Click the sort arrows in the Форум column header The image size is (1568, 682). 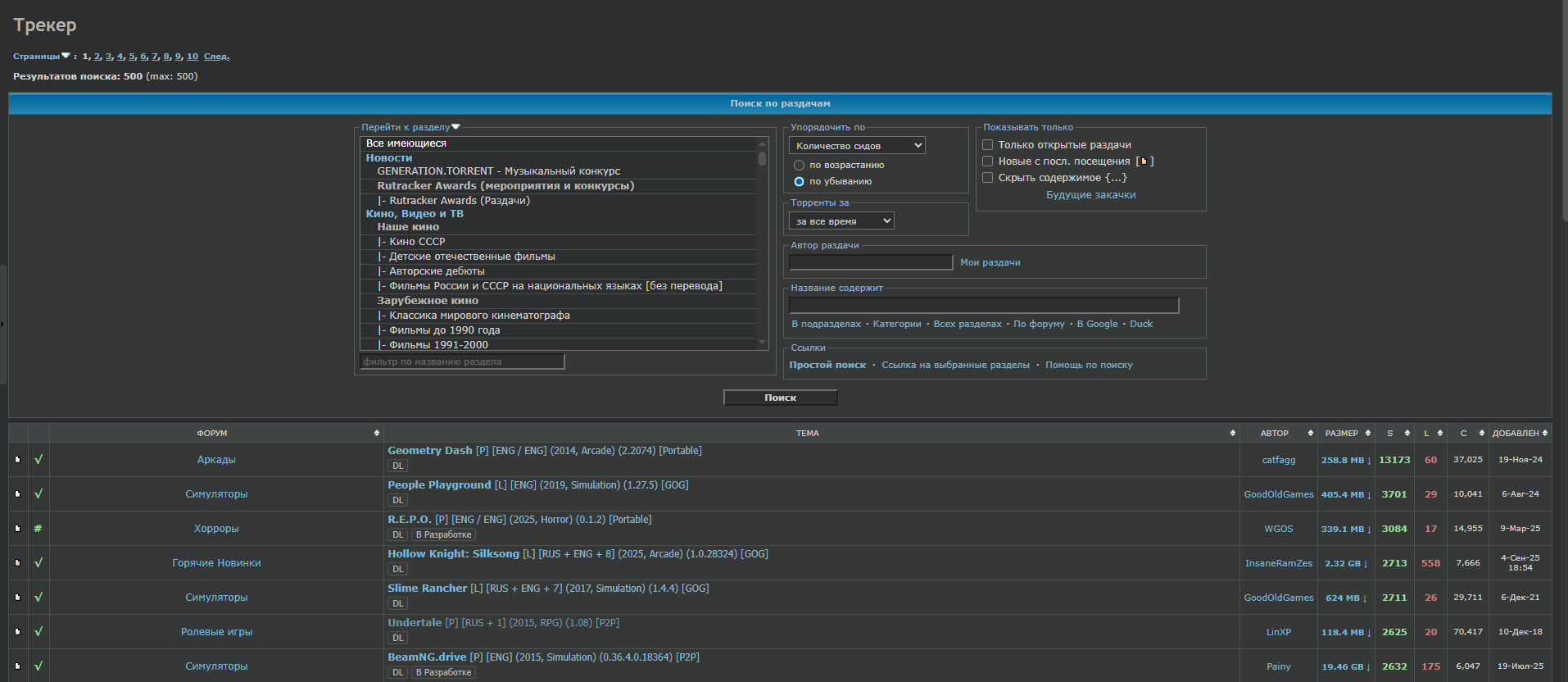[376, 433]
